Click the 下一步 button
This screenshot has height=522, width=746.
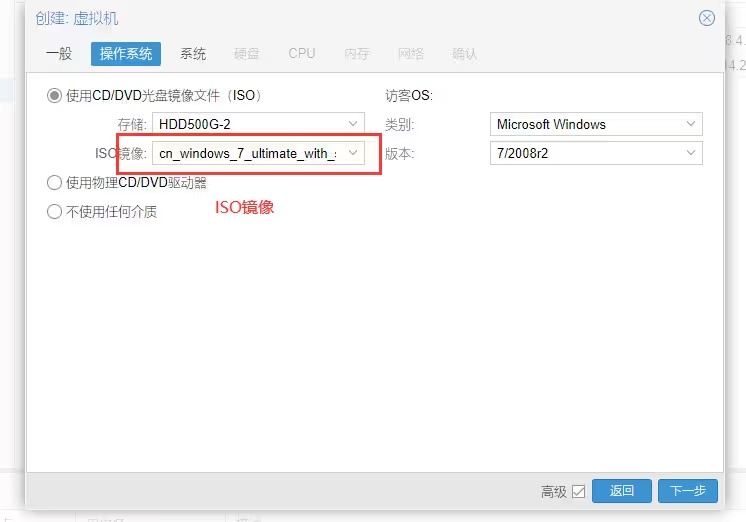point(688,491)
